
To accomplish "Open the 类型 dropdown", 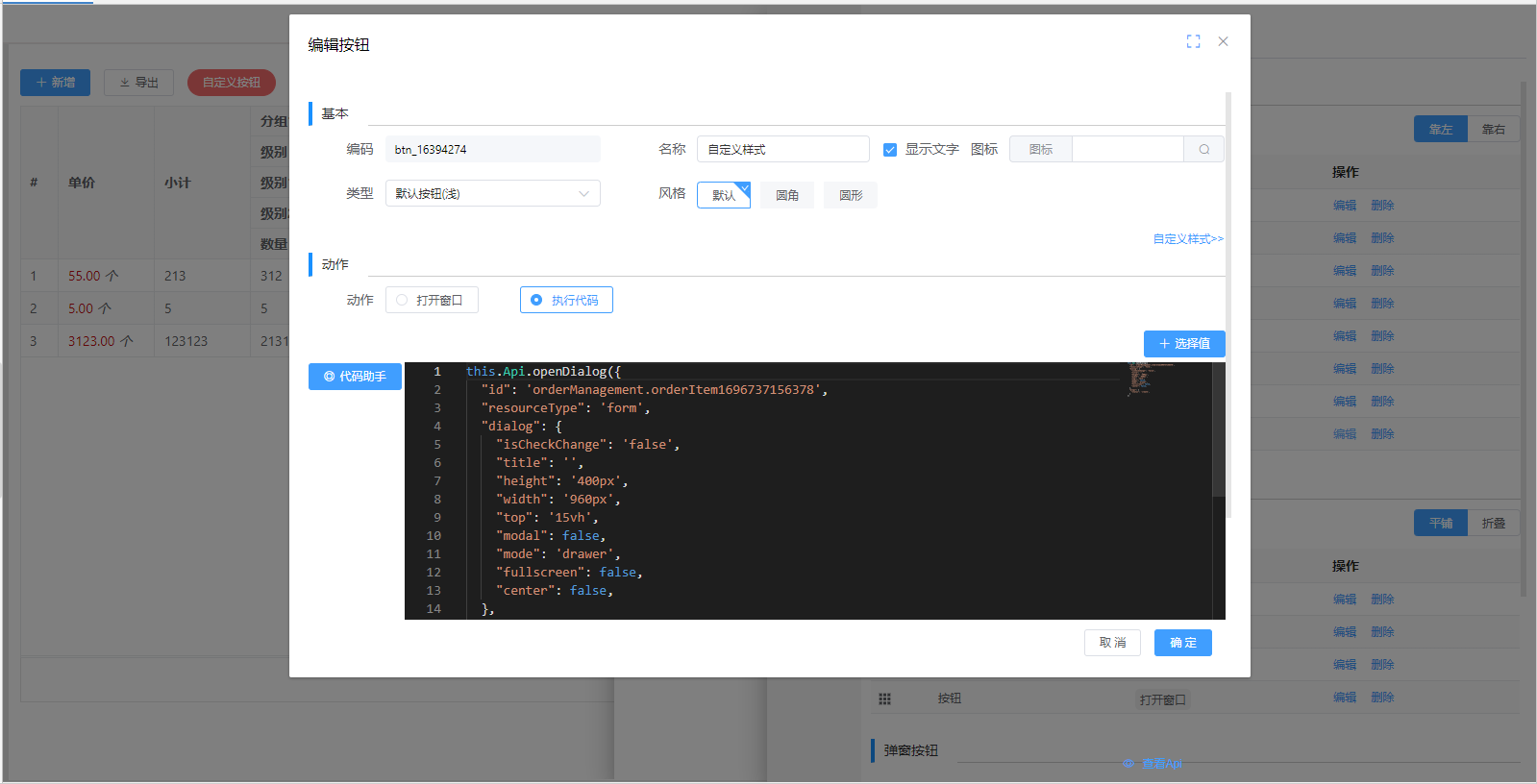I will 492,194.
